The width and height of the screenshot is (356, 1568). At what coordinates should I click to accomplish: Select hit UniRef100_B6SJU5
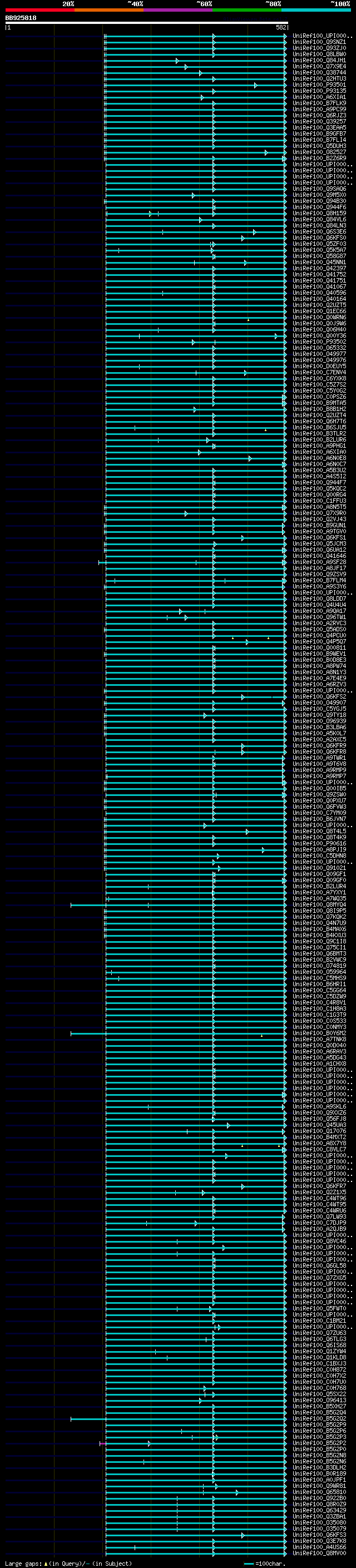[x=319, y=427]
